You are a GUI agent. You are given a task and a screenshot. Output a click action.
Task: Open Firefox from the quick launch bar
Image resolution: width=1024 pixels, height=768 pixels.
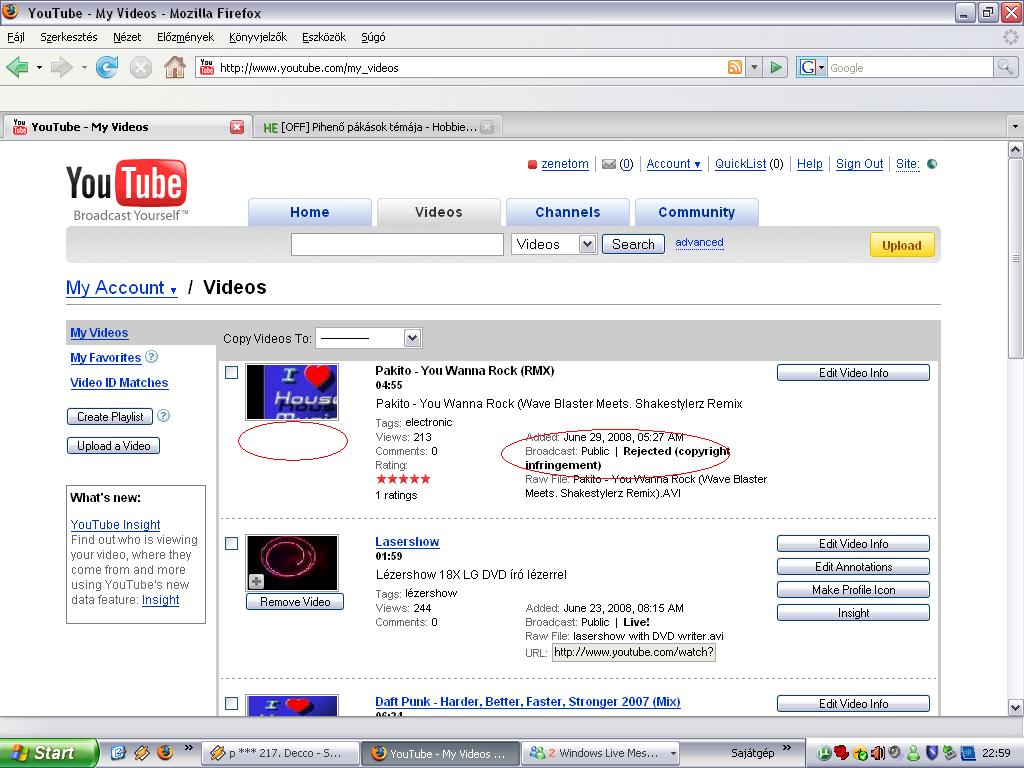point(165,752)
